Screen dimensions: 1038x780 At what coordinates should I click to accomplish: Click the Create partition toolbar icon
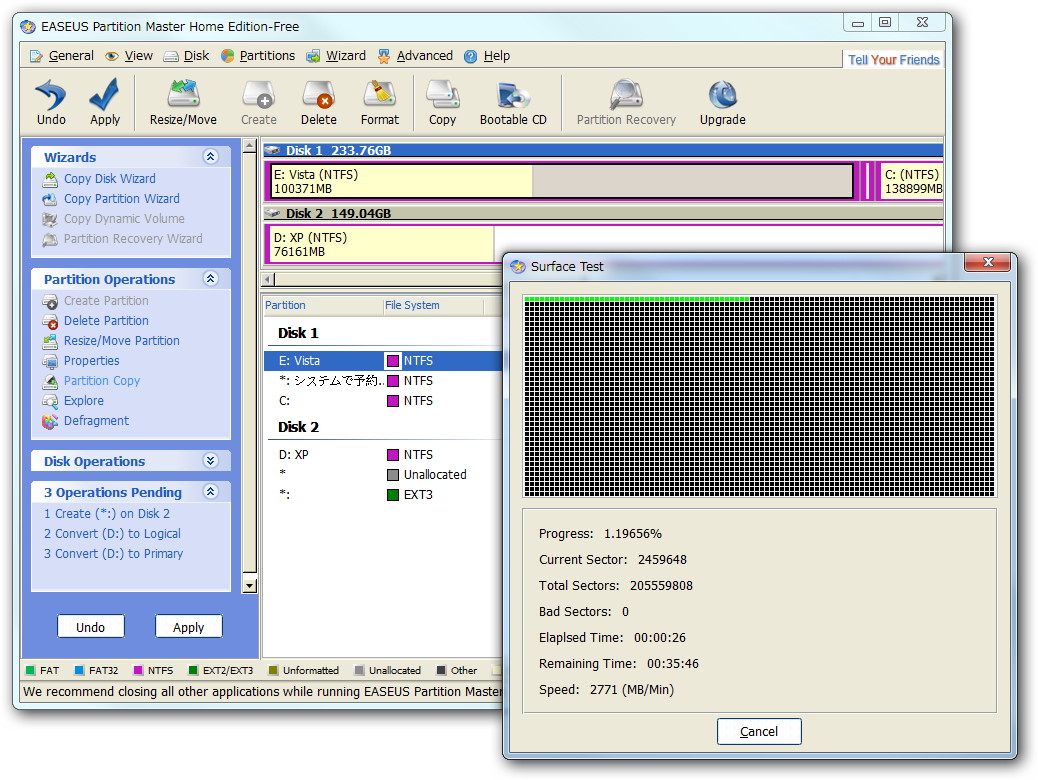[258, 100]
